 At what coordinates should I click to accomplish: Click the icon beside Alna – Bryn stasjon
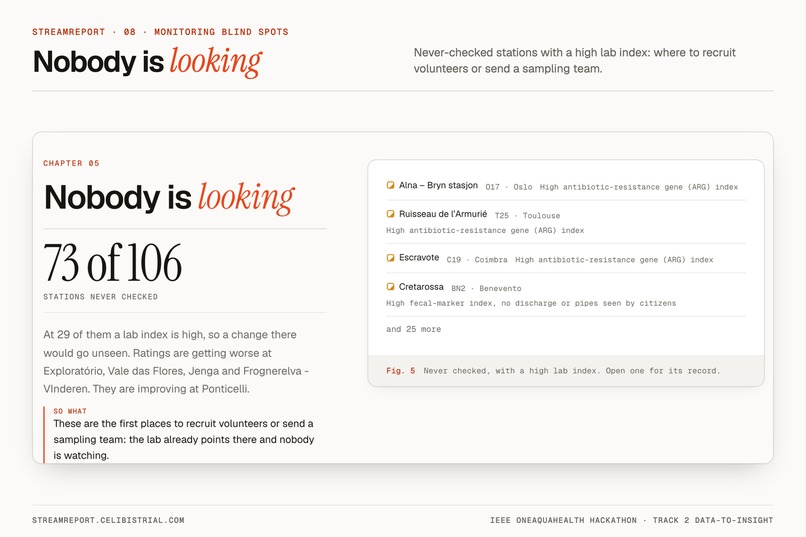390,185
